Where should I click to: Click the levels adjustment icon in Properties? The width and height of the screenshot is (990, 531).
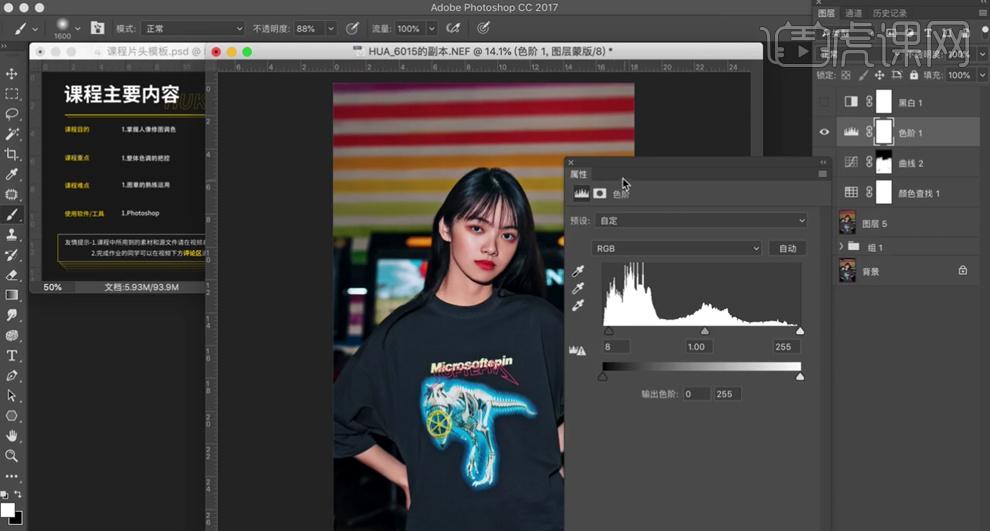581,193
